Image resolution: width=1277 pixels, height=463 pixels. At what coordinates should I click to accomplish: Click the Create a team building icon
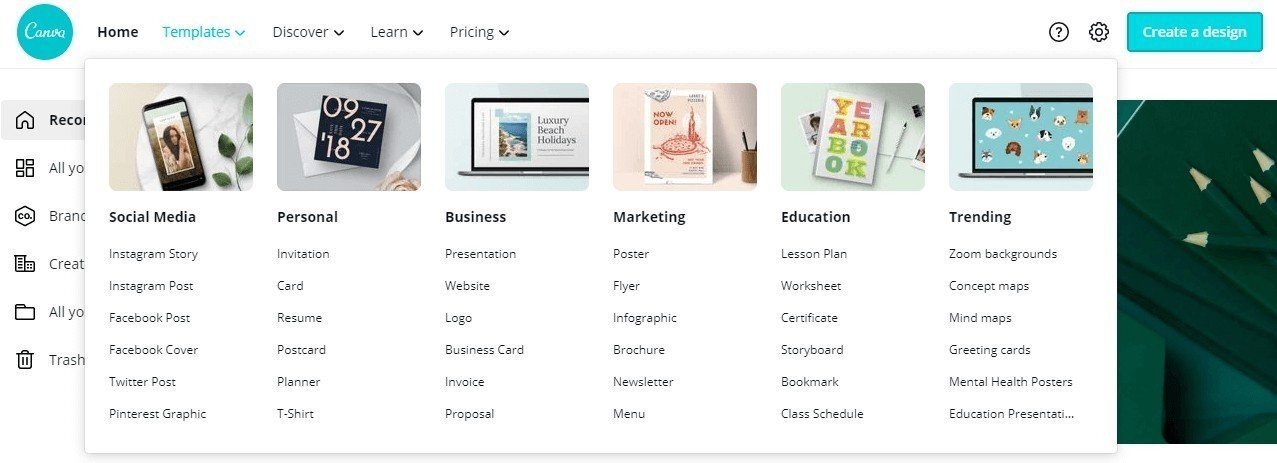(25, 264)
